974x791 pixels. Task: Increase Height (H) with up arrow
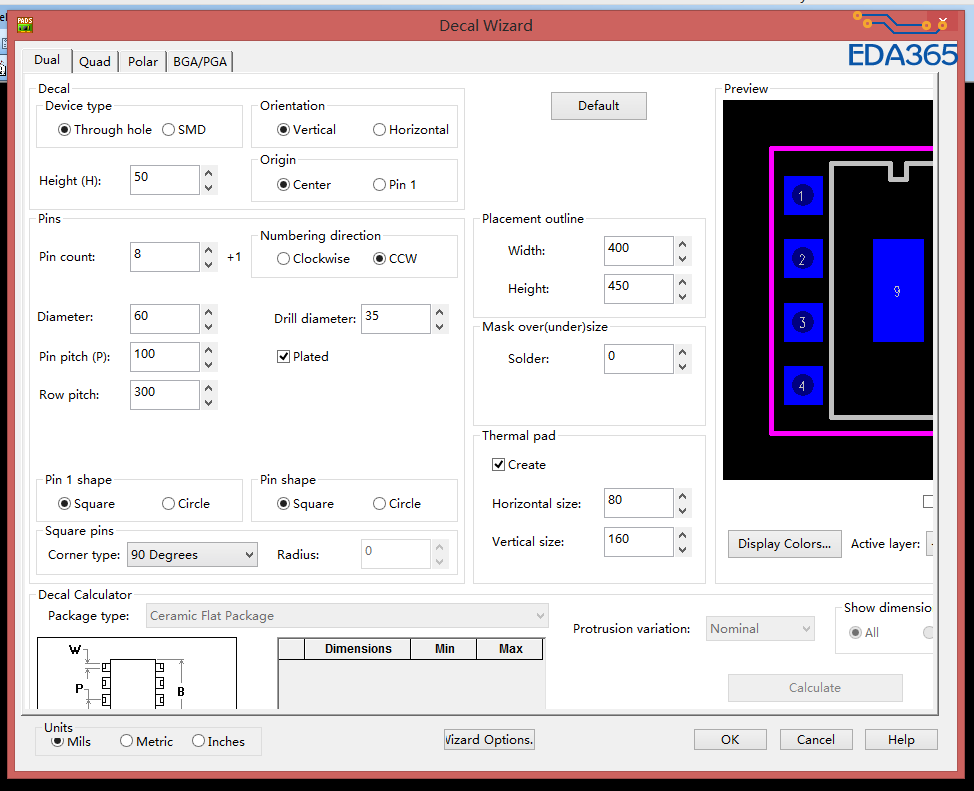[209, 173]
